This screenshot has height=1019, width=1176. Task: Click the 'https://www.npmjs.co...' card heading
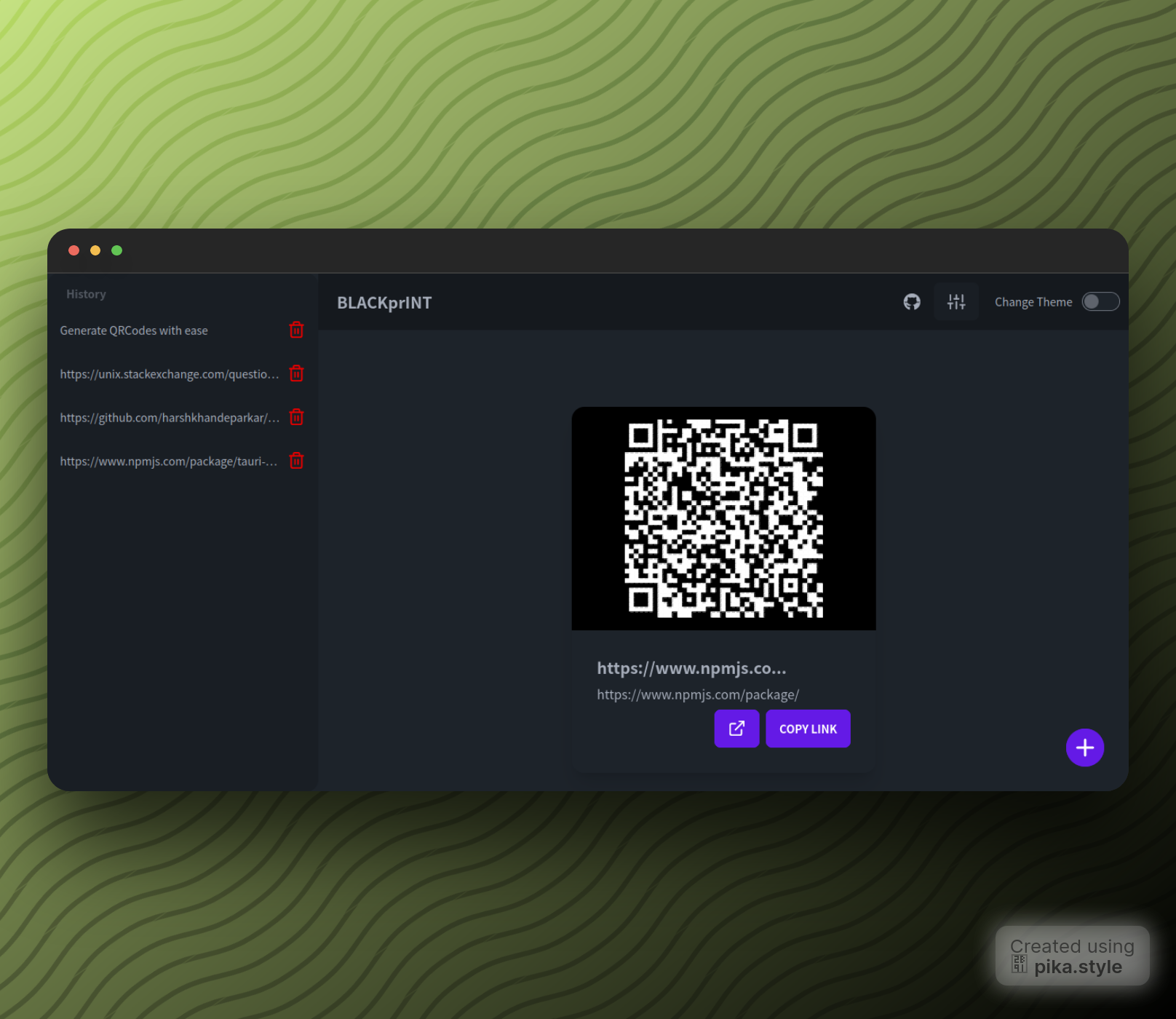coord(691,668)
